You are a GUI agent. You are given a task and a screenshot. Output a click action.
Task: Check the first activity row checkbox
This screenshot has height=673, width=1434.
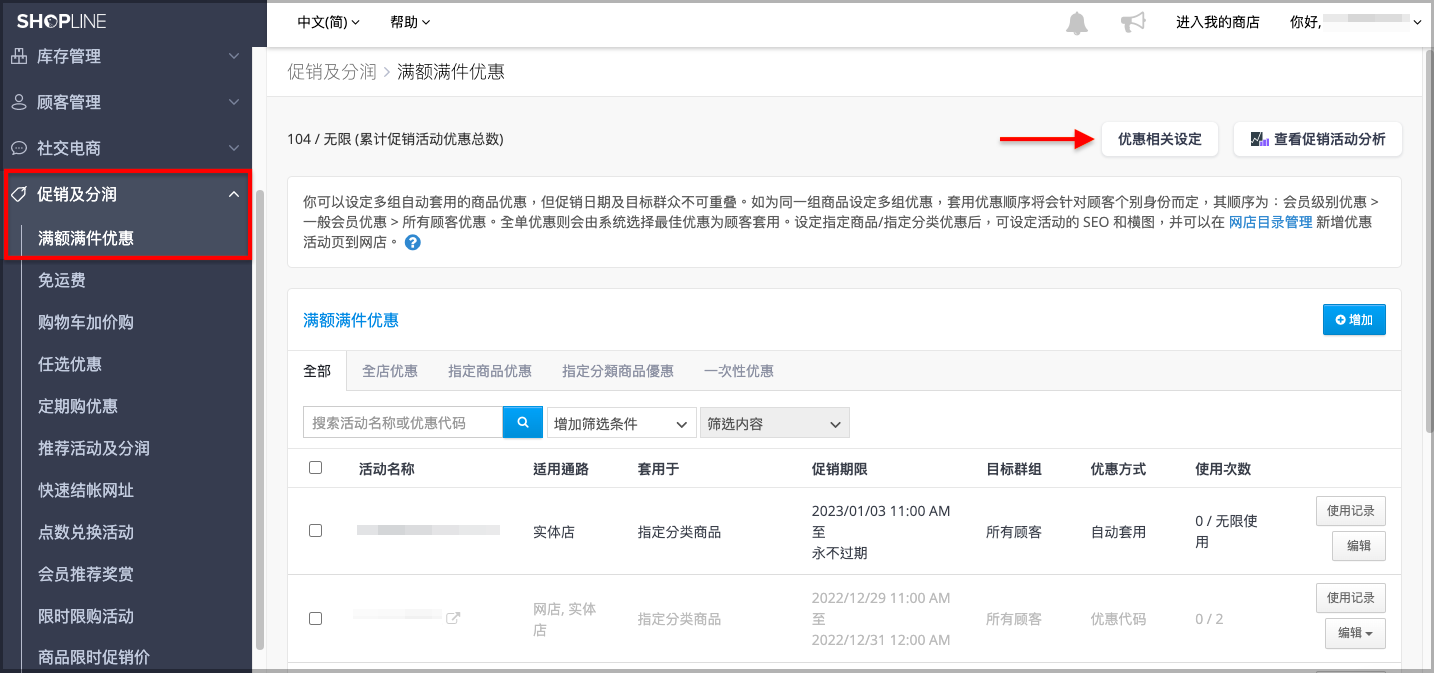[x=316, y=531]
